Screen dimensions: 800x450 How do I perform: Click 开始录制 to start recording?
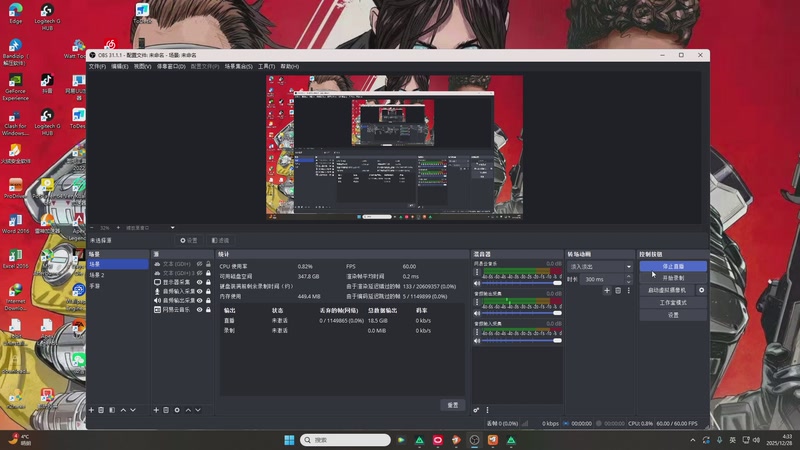pos(673,278)
